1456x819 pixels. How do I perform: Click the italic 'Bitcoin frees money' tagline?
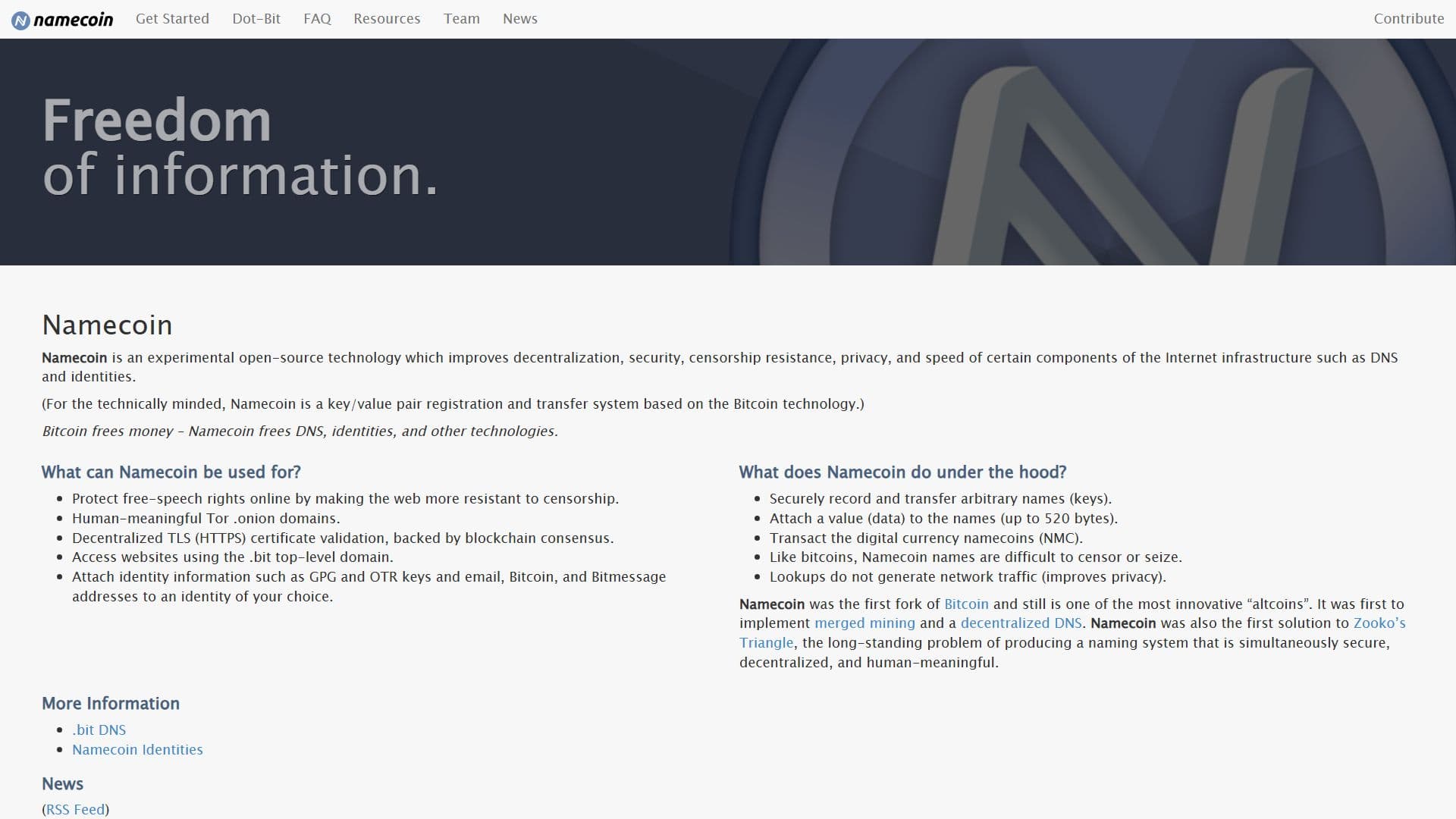click(300, 431)
